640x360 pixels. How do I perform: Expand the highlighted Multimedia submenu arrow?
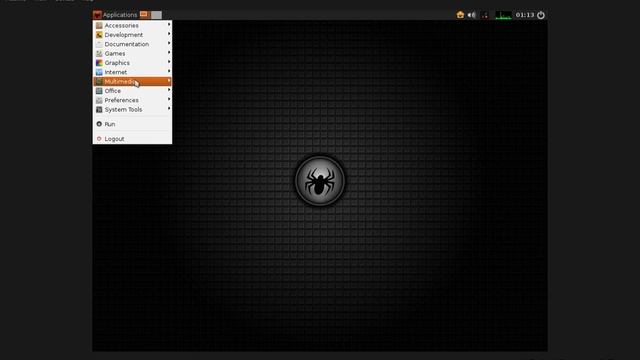169,81
